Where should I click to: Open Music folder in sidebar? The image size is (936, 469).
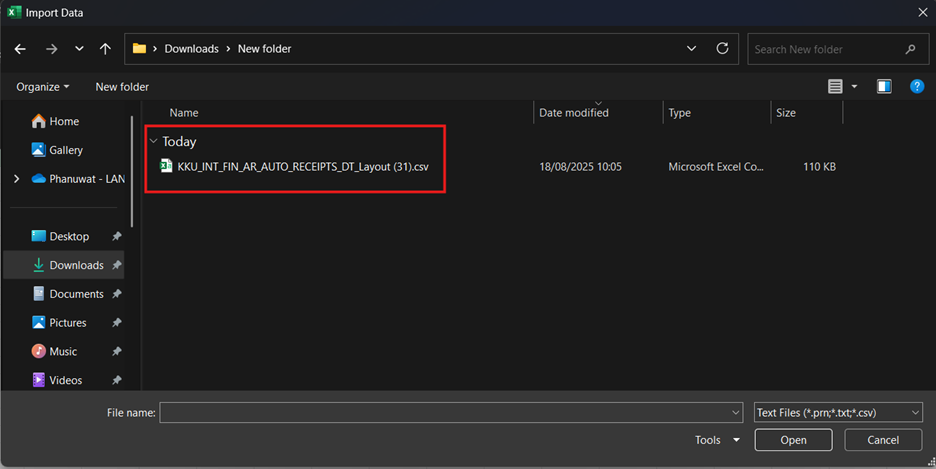[63, 351]
